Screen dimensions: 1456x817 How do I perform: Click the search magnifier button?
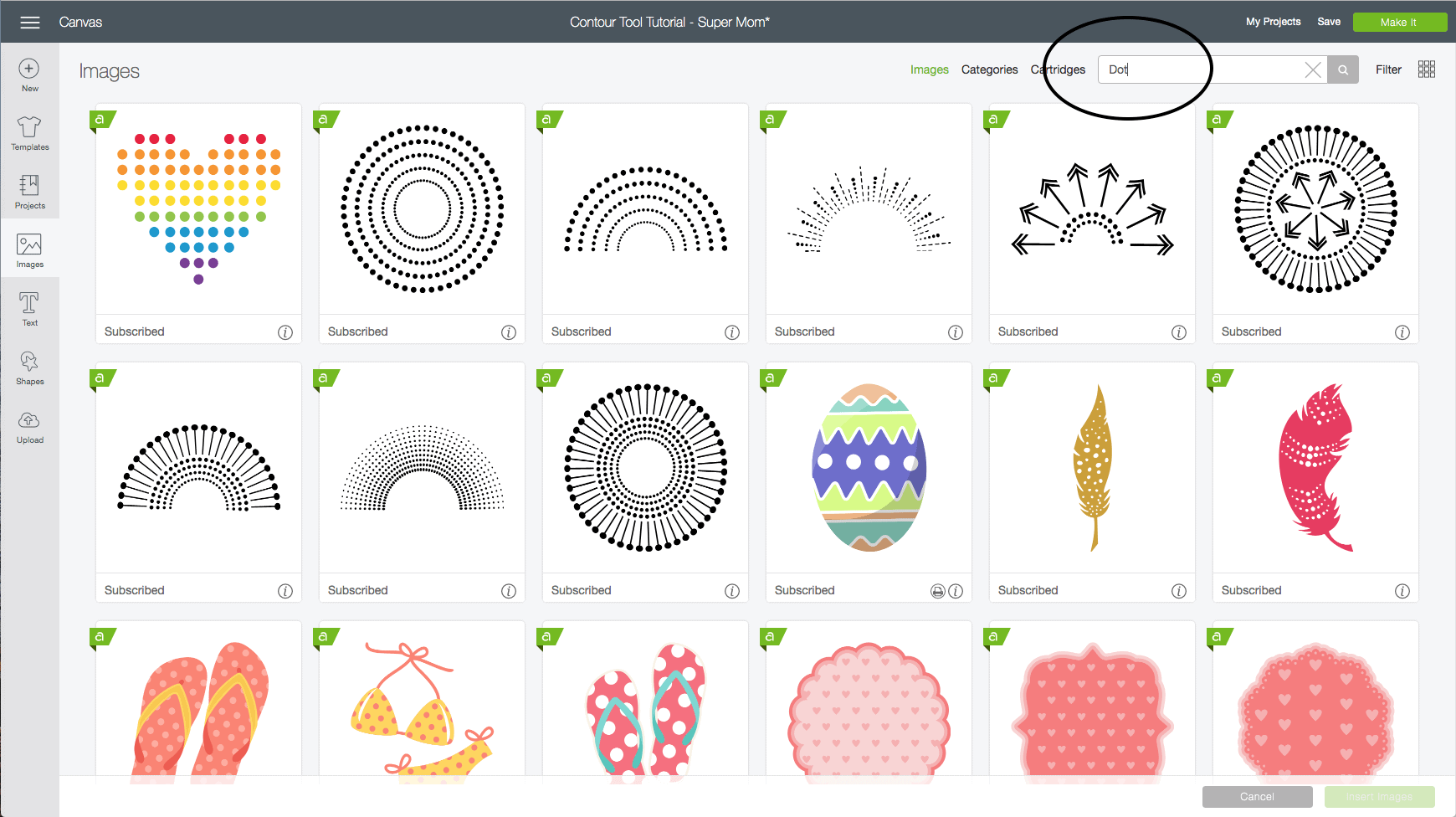point(1343,70)
